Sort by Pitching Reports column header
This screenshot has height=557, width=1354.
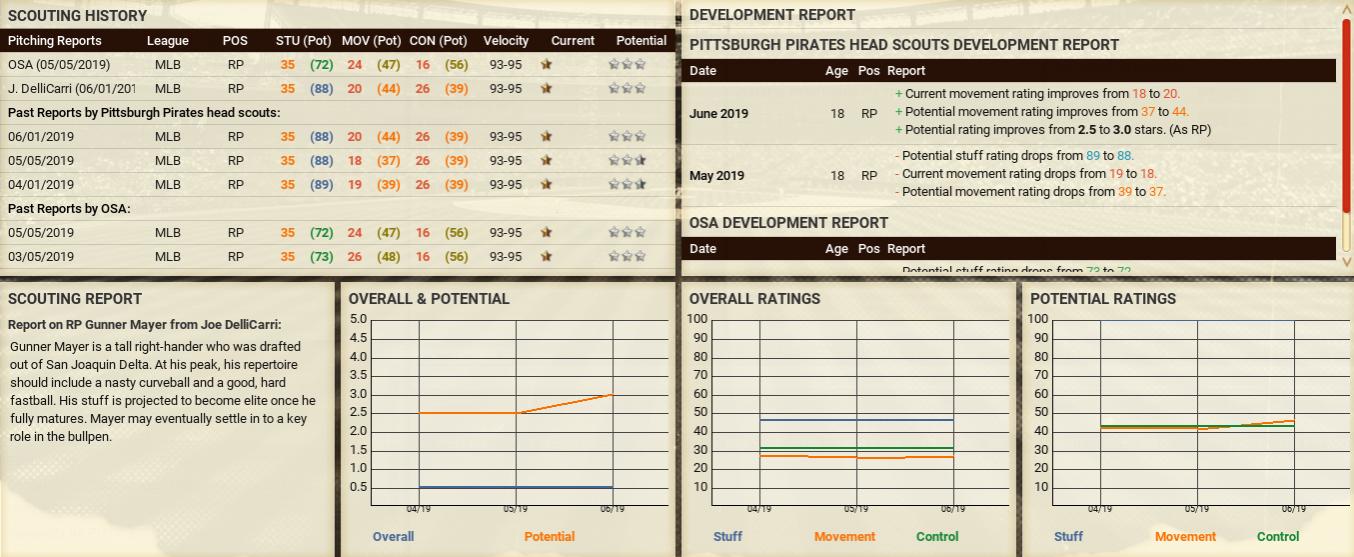(55, 41)
